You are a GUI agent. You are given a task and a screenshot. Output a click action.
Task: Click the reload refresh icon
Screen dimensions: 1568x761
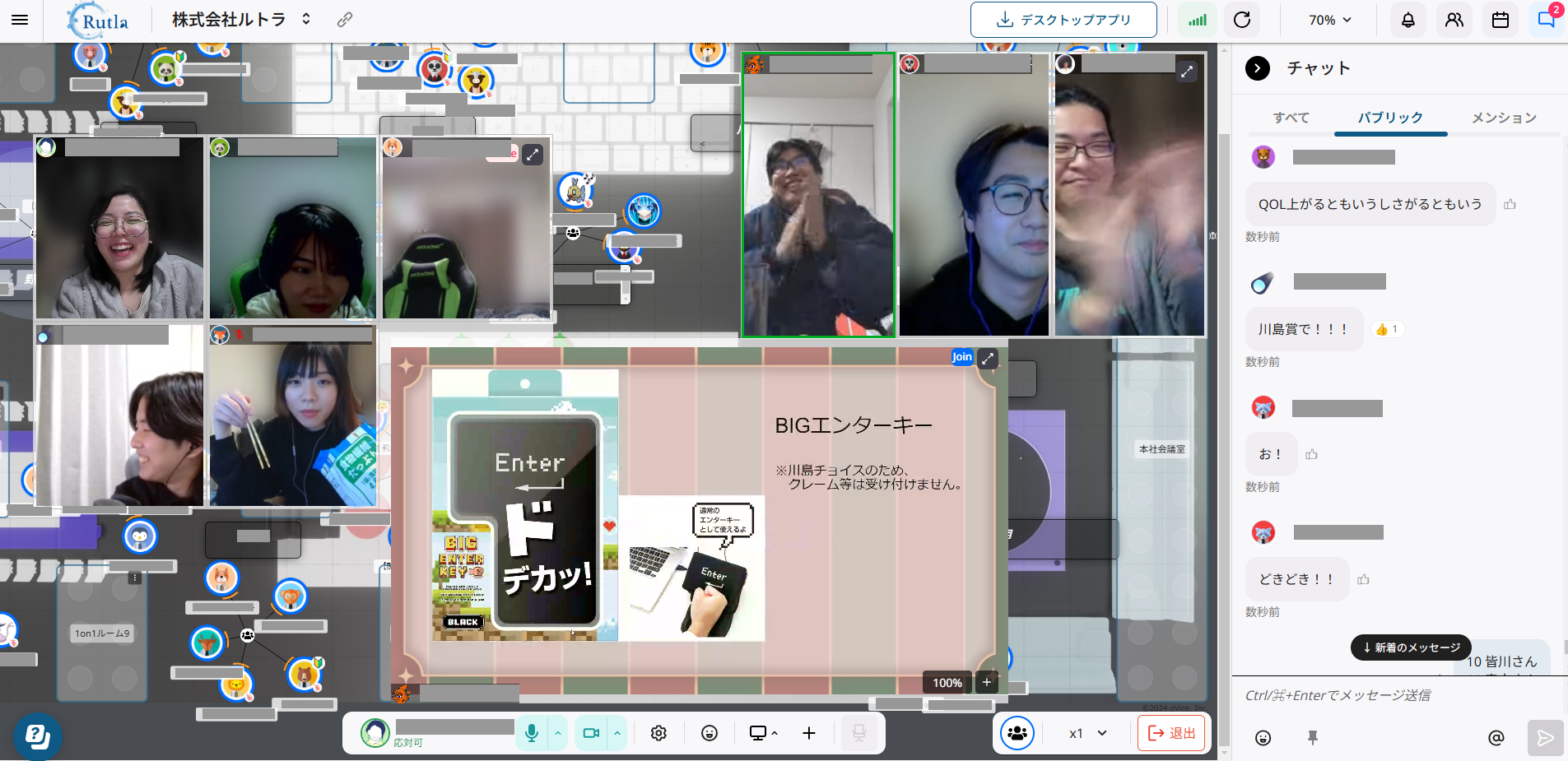tap(1242, 20)
